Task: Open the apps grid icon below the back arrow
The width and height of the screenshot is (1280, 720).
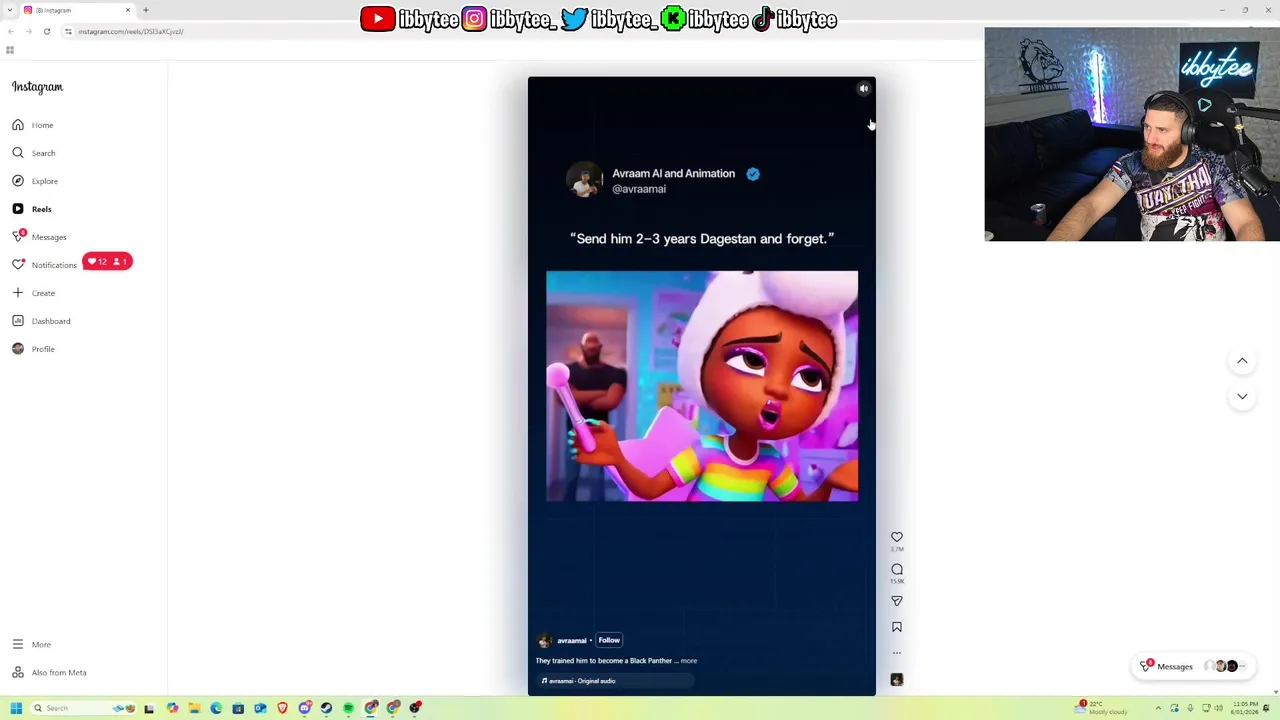Action: [x=10, y=50]
